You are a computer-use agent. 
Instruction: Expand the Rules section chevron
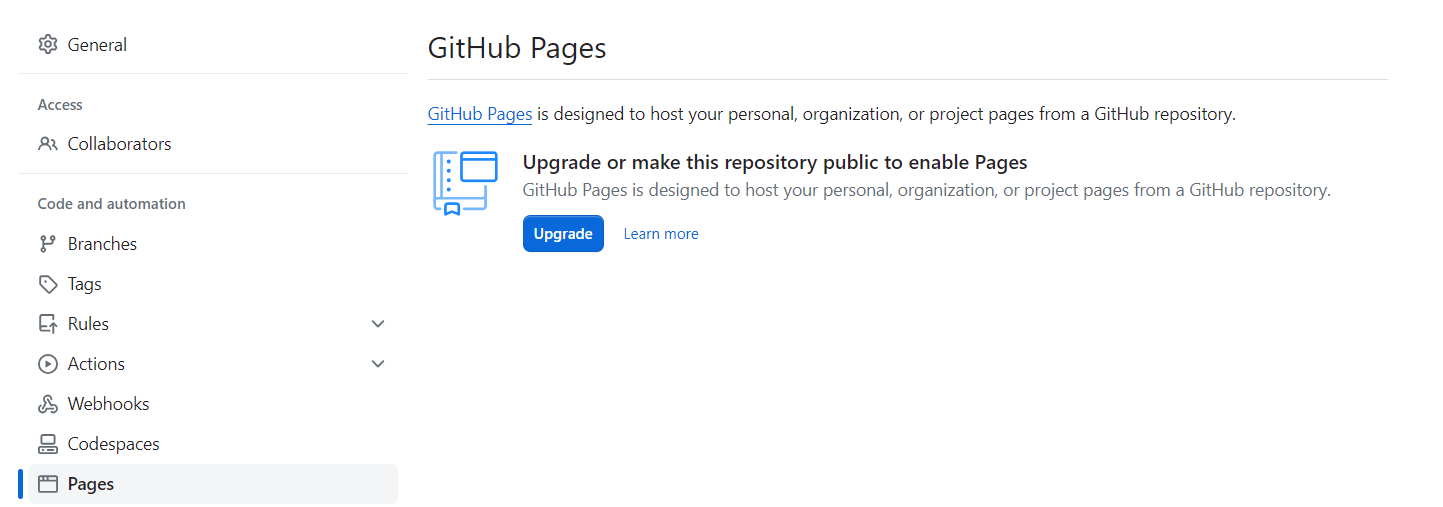[x=378, y=324]
